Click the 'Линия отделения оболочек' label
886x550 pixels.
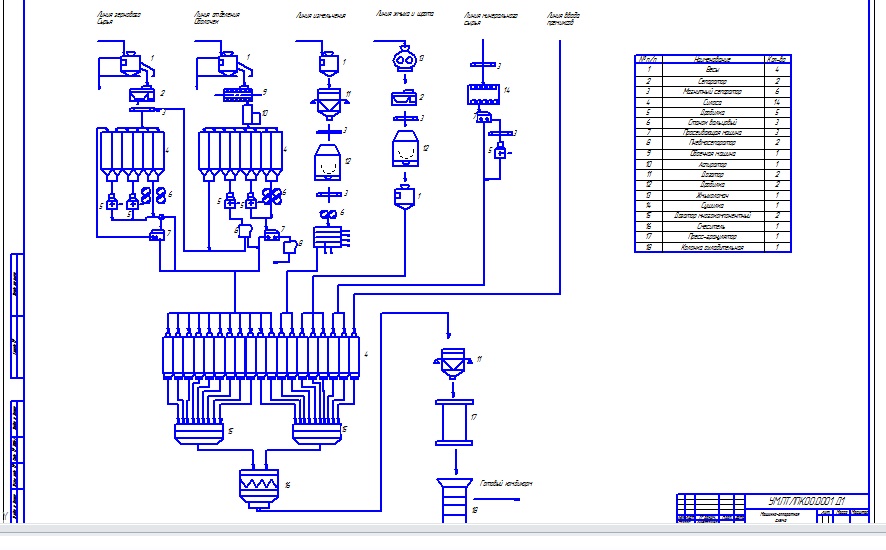(216, 18)
